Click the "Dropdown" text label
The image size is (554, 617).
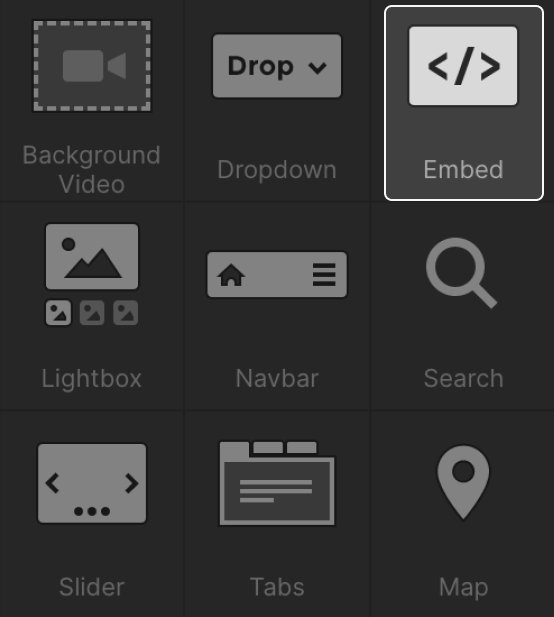click(x=277, y=170)
